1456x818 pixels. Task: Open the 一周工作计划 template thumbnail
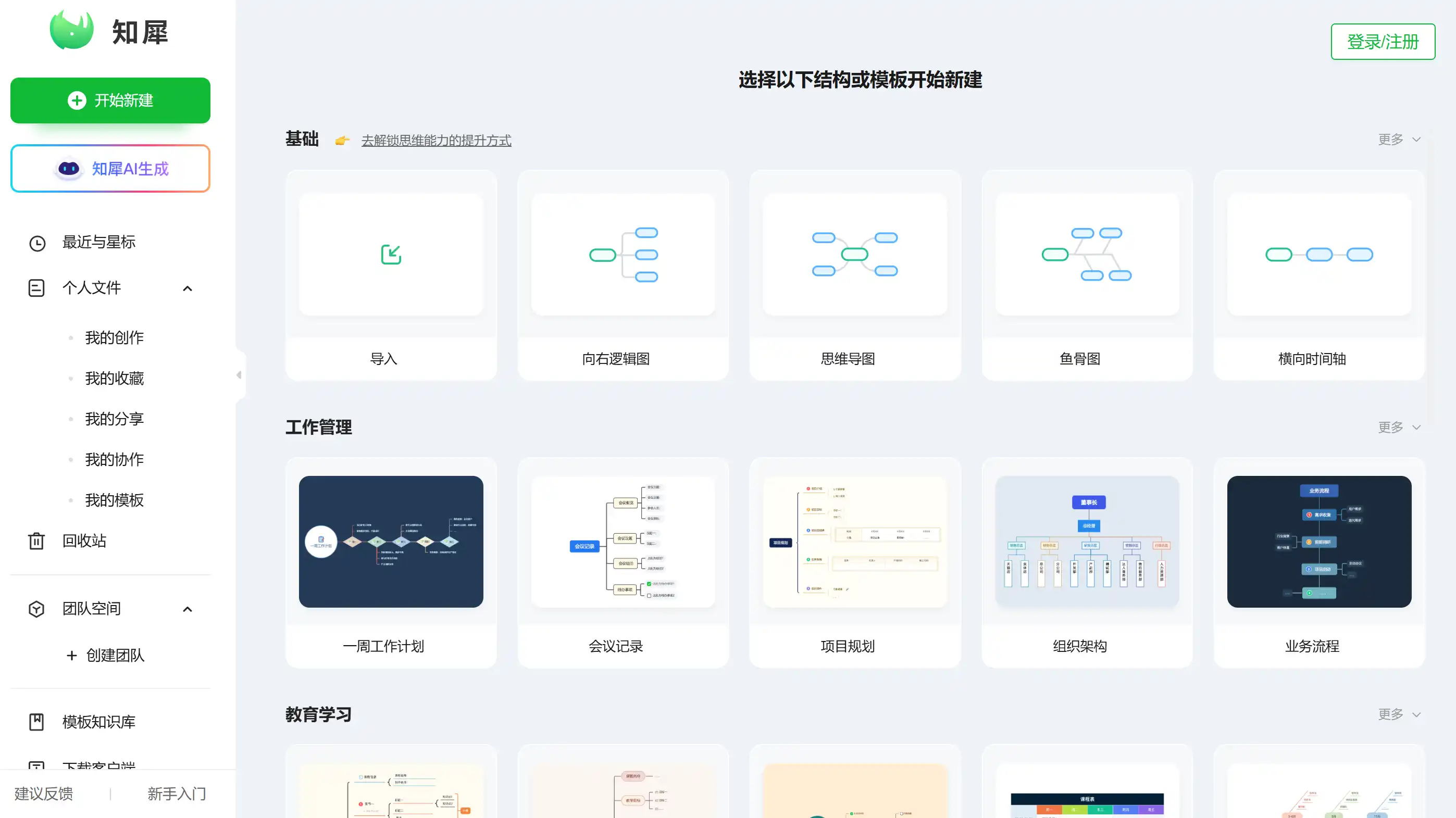click(391, 542)
